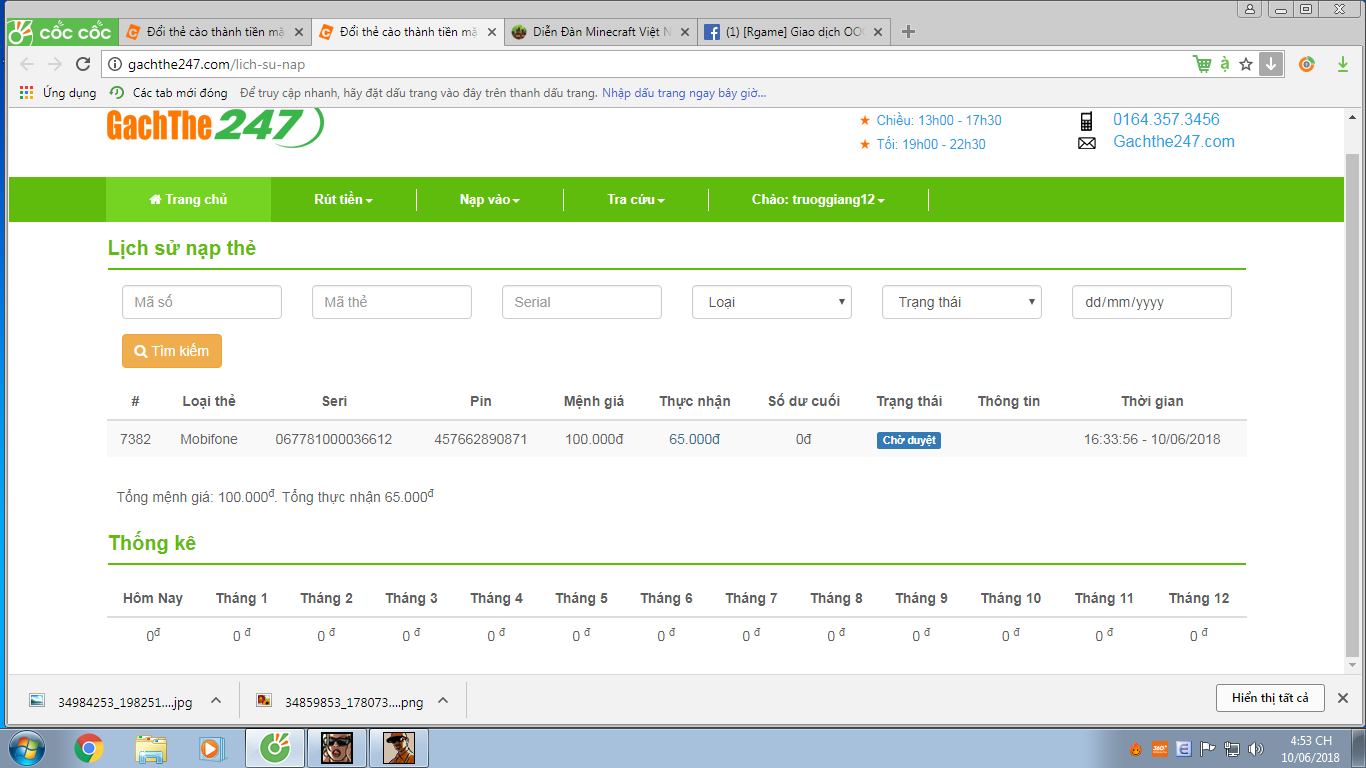Open the 360 security tray icon
Viewport: 1366px width, 768px height.
point(1160,748)
